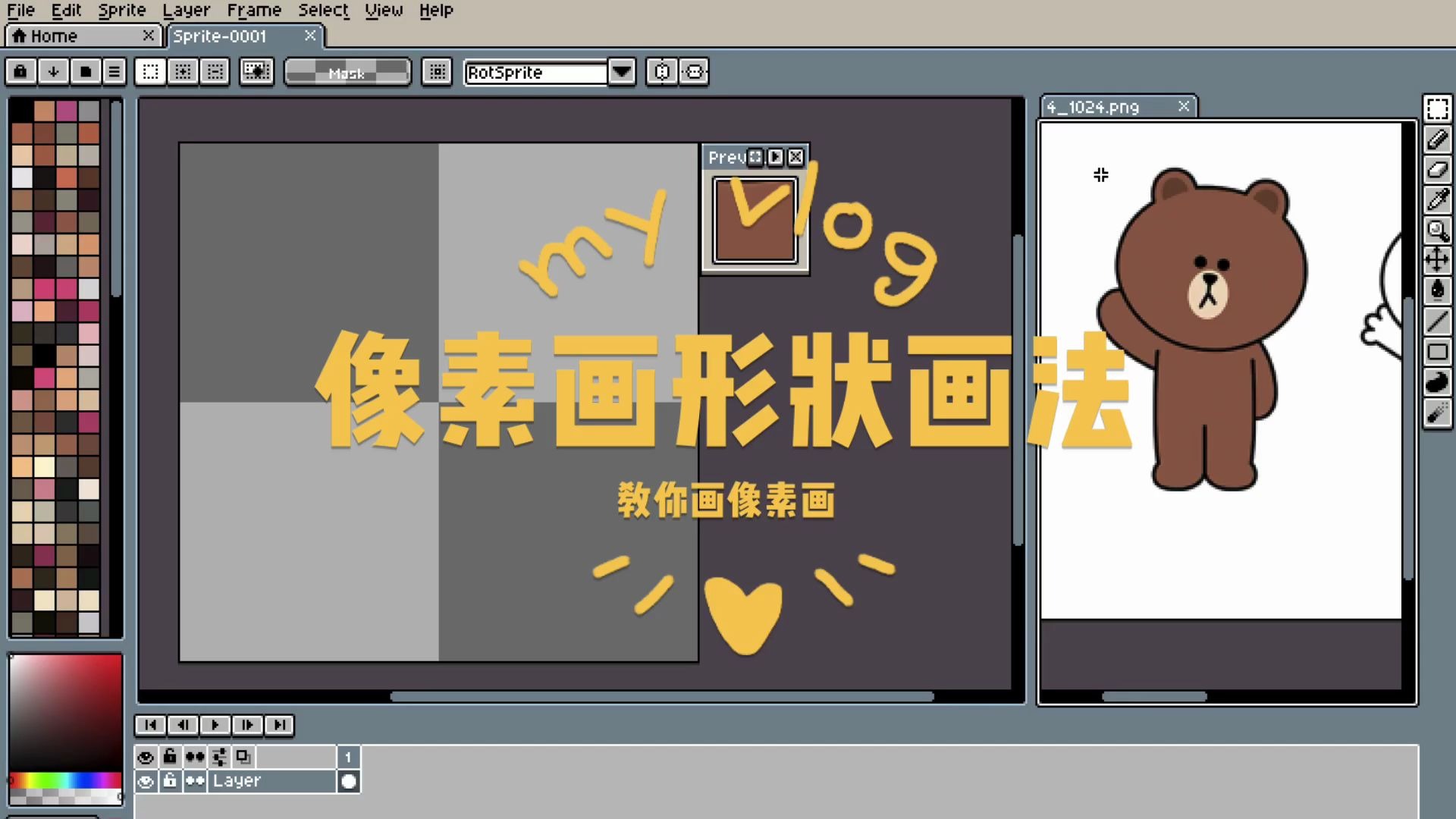Flip selection horizontally

click(x=662, y=72)
